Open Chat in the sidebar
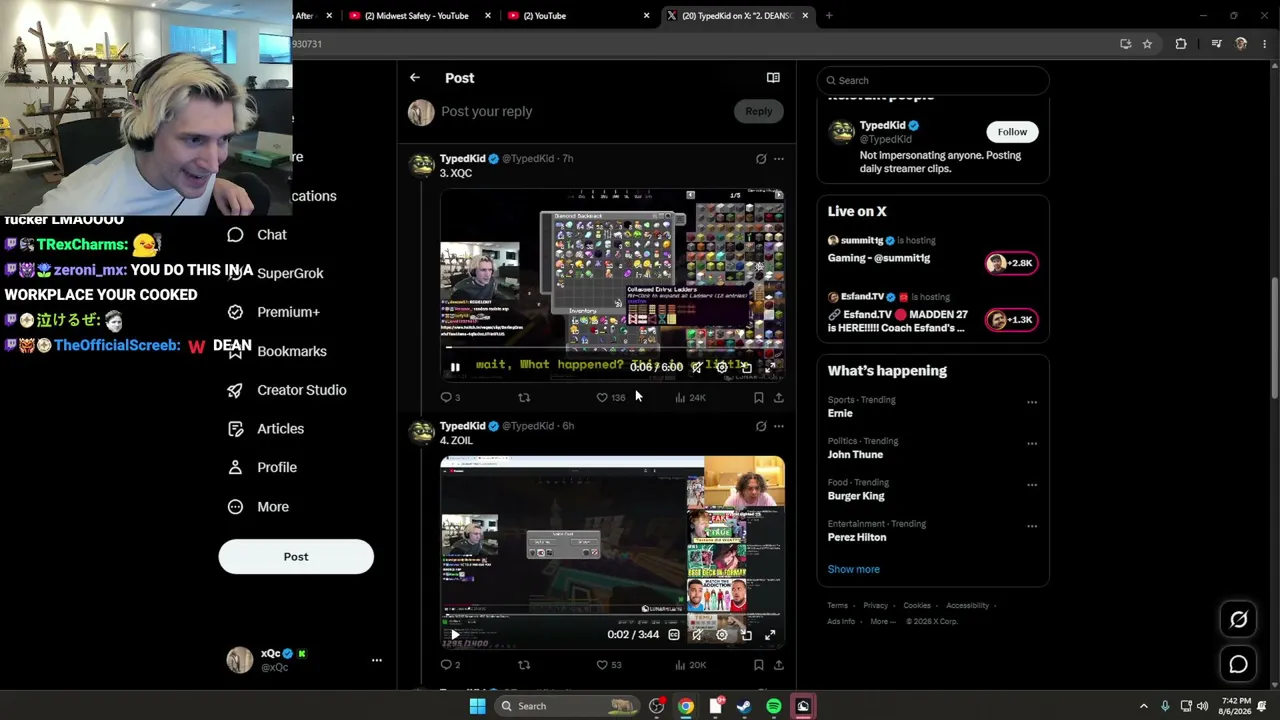The width and height of the screenshot is (1280, 720). (257, 235)
